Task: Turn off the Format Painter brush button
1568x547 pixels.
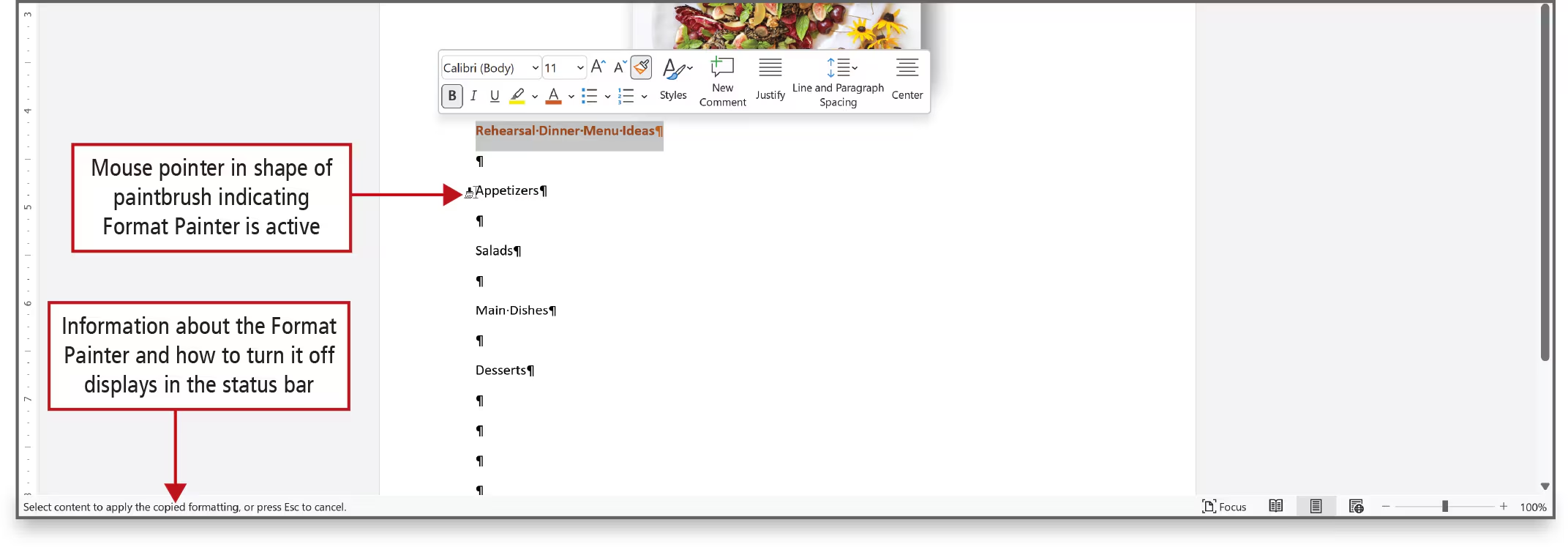Action: pyautogui.click(x=641, y=67)
